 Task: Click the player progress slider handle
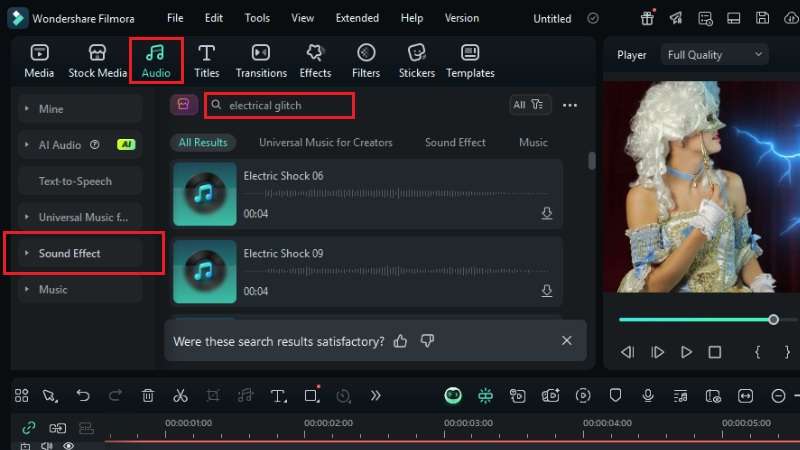773,320
